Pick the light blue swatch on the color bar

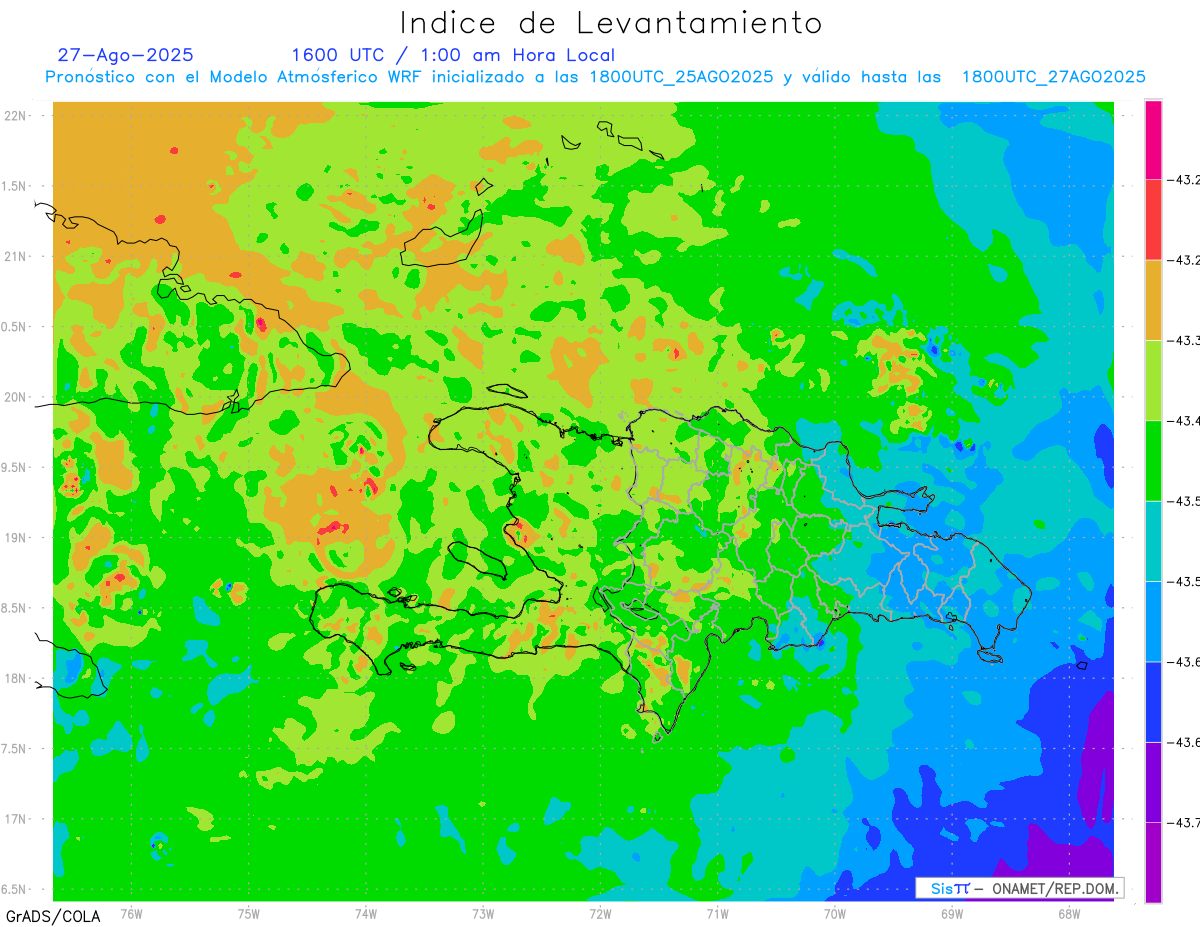coord(1153,621)
